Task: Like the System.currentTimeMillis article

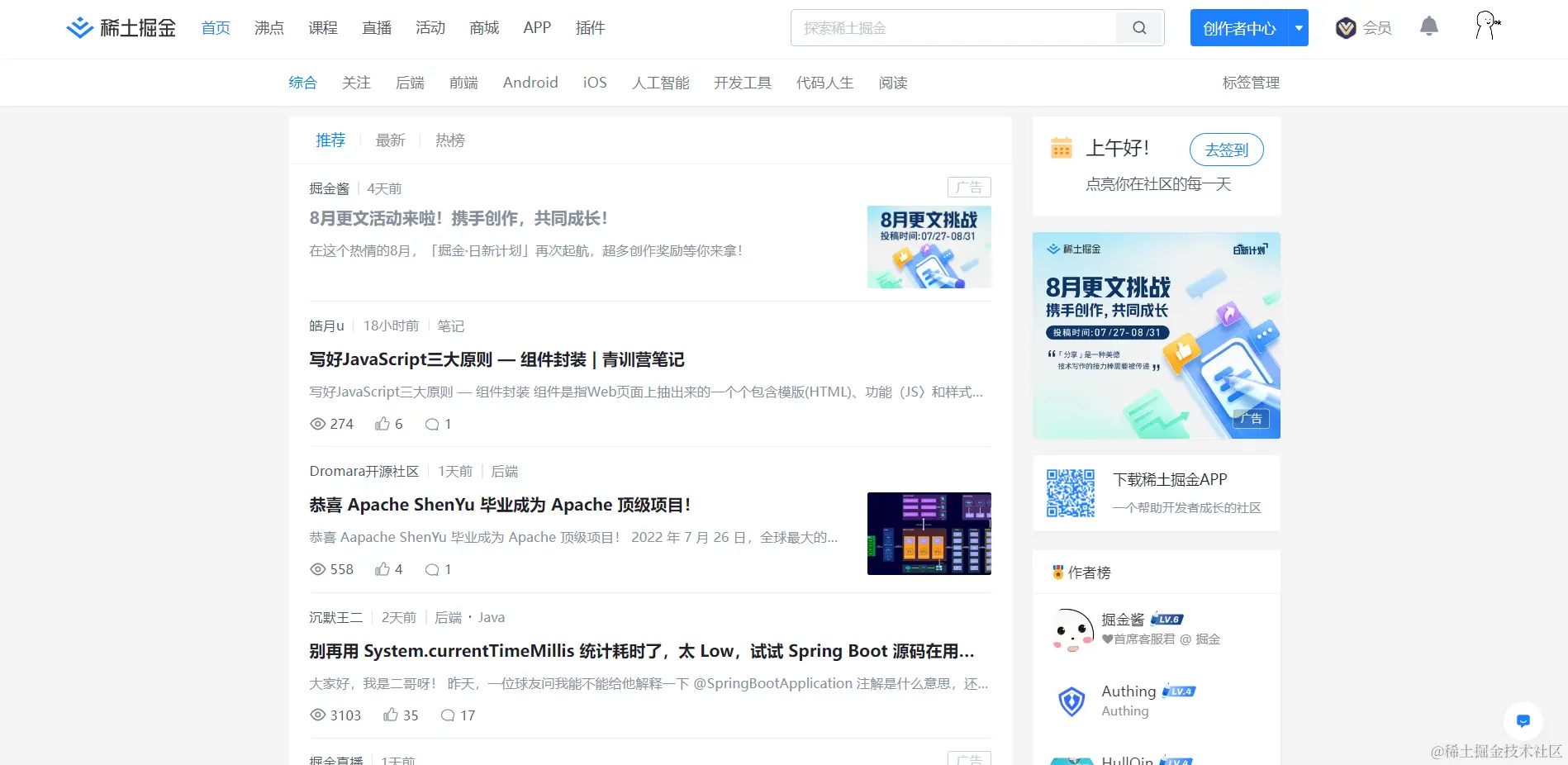Action: click(x=390, y=715)
